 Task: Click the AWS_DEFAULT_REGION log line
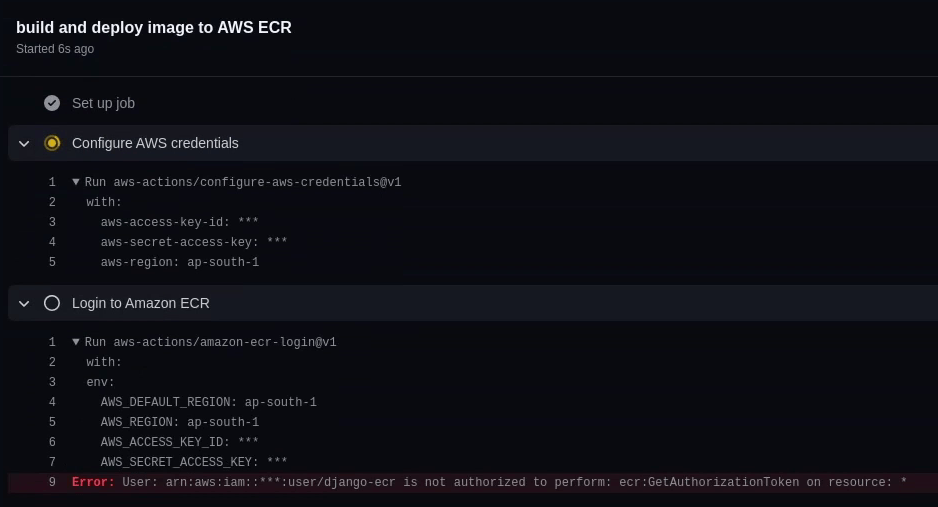coord(208,402)
